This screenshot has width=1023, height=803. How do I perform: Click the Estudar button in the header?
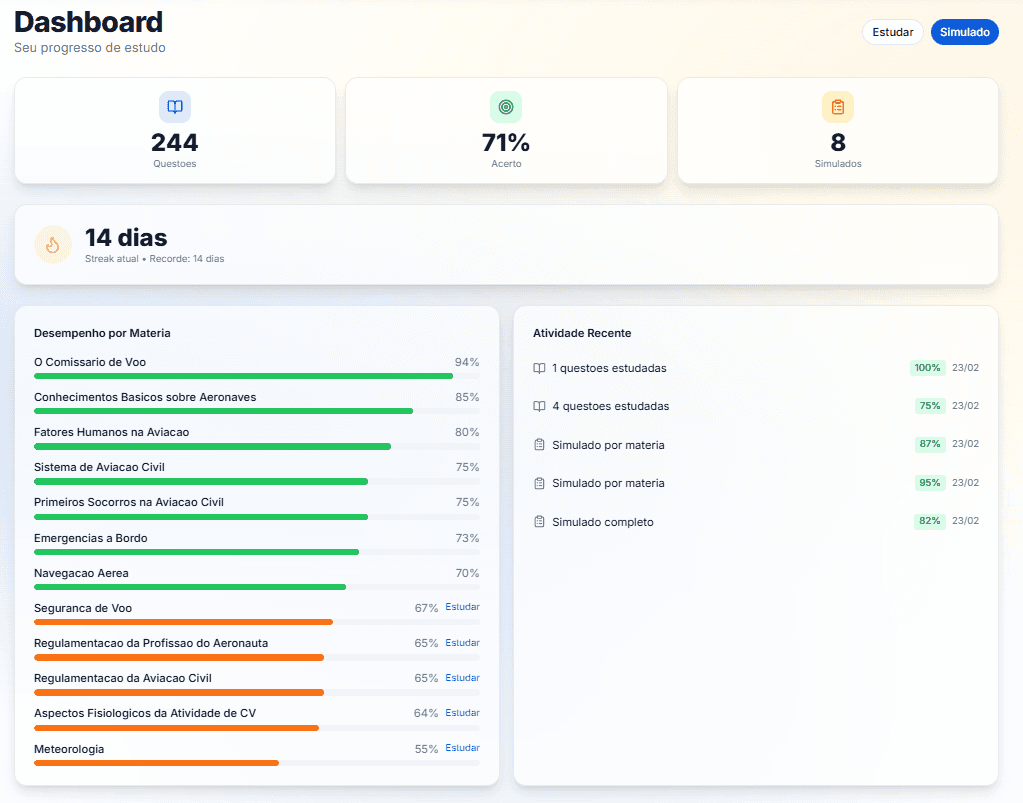coord(892,31)
